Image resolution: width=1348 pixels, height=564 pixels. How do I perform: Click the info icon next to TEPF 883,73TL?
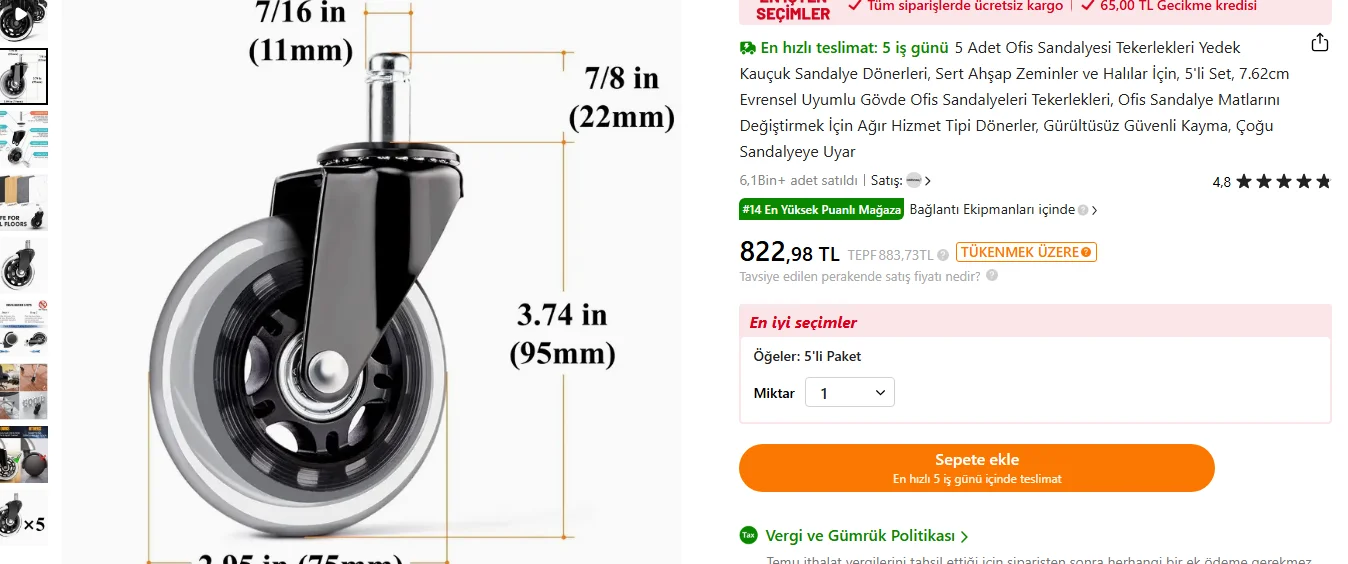coord(943,255)
